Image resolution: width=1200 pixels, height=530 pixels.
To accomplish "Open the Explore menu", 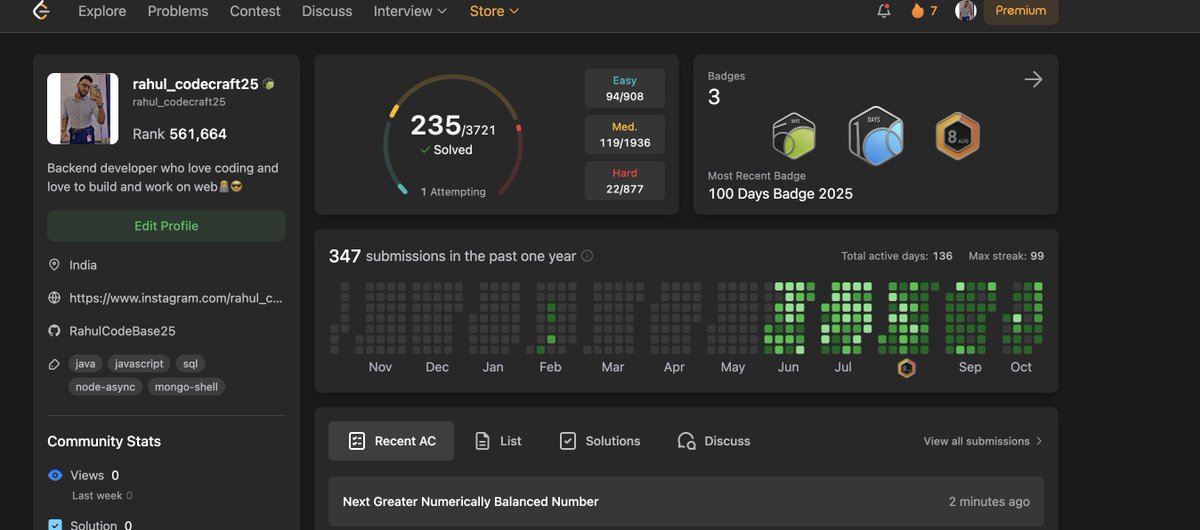I will coord(102,11).
